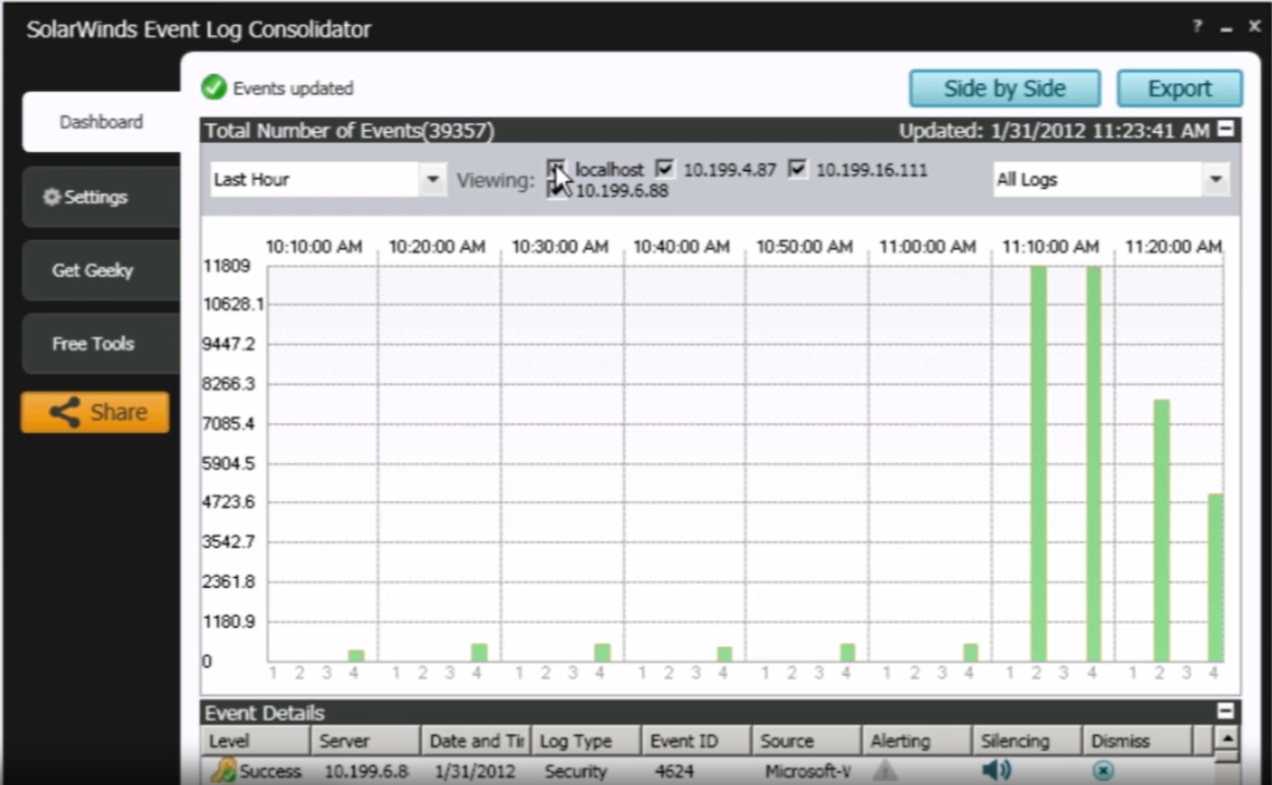Click the small bar in 11:00:00 AM group

tap(970, 652)
